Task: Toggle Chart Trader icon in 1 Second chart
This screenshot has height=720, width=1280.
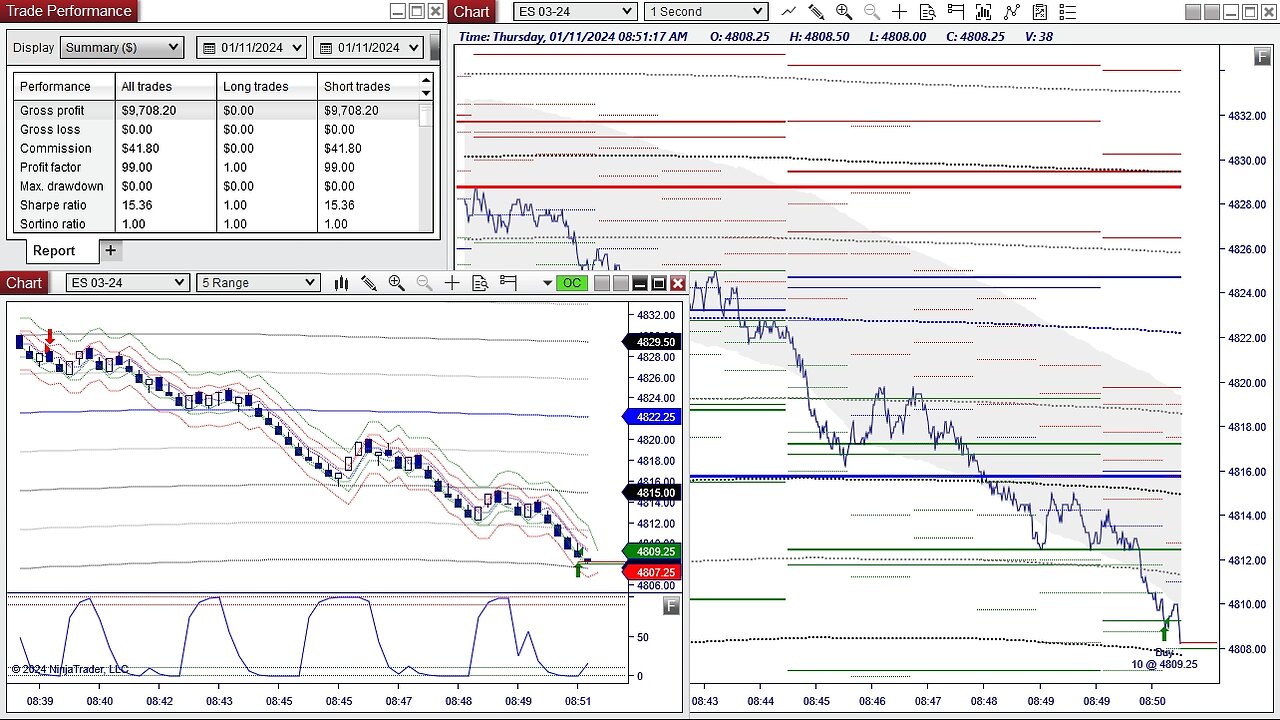Action: pyautogui.click(x=955, y=12)
